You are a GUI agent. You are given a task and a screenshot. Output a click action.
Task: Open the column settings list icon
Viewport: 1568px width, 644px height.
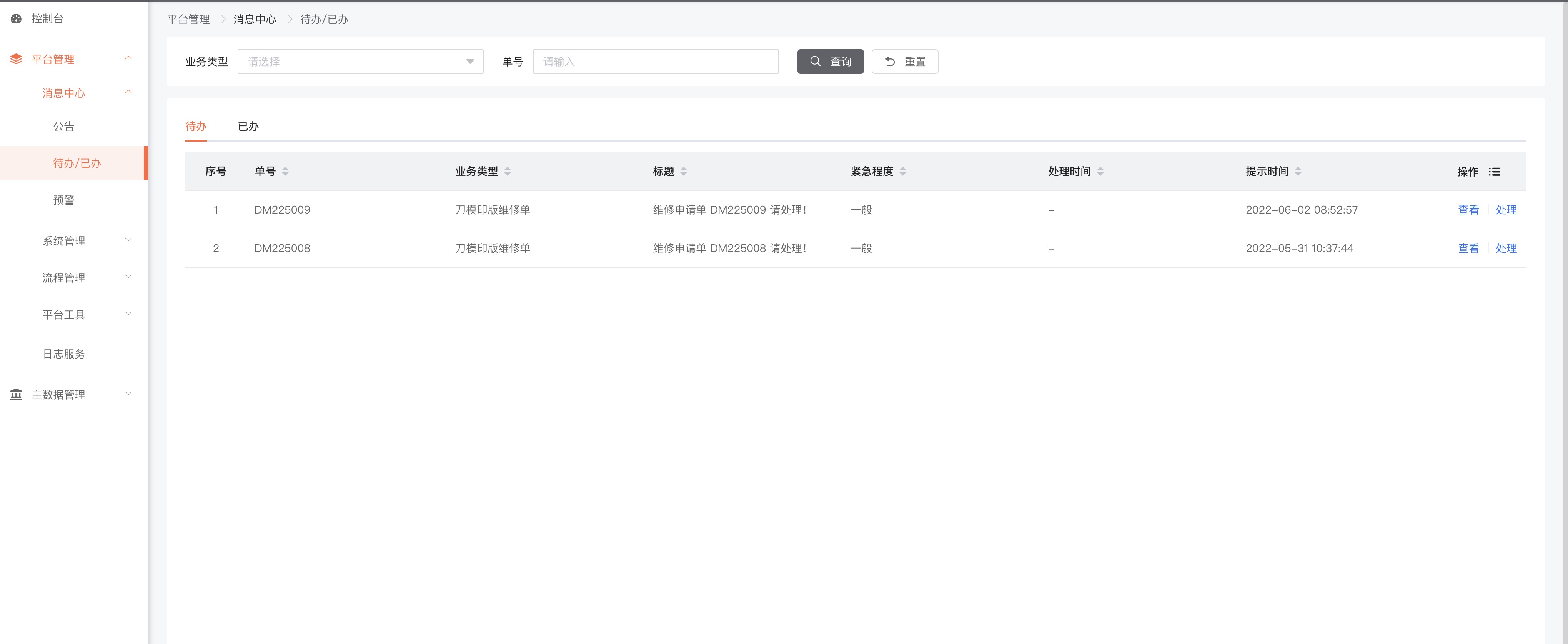point(1494,172)
